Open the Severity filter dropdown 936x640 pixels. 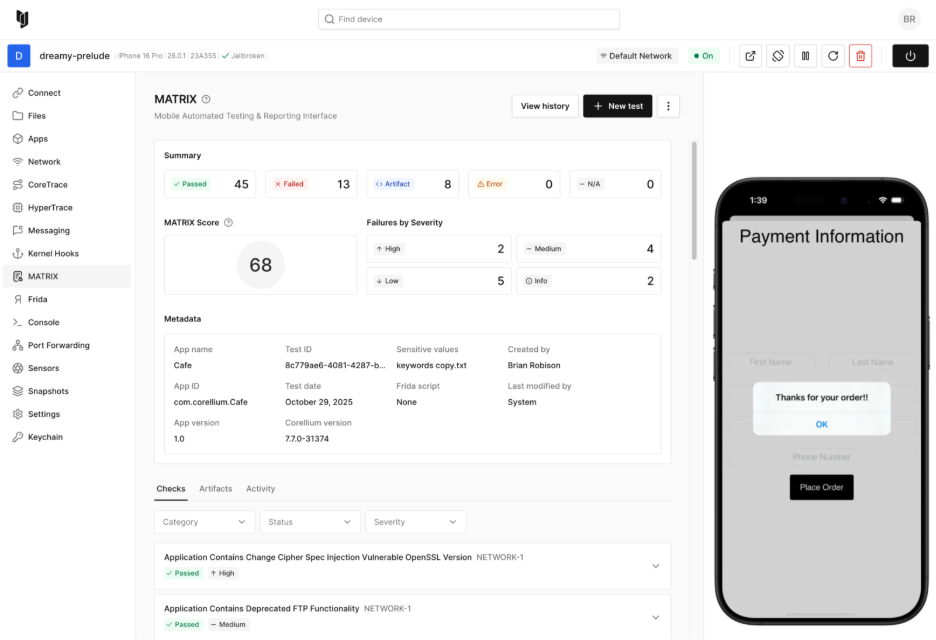tap(415, 522)
